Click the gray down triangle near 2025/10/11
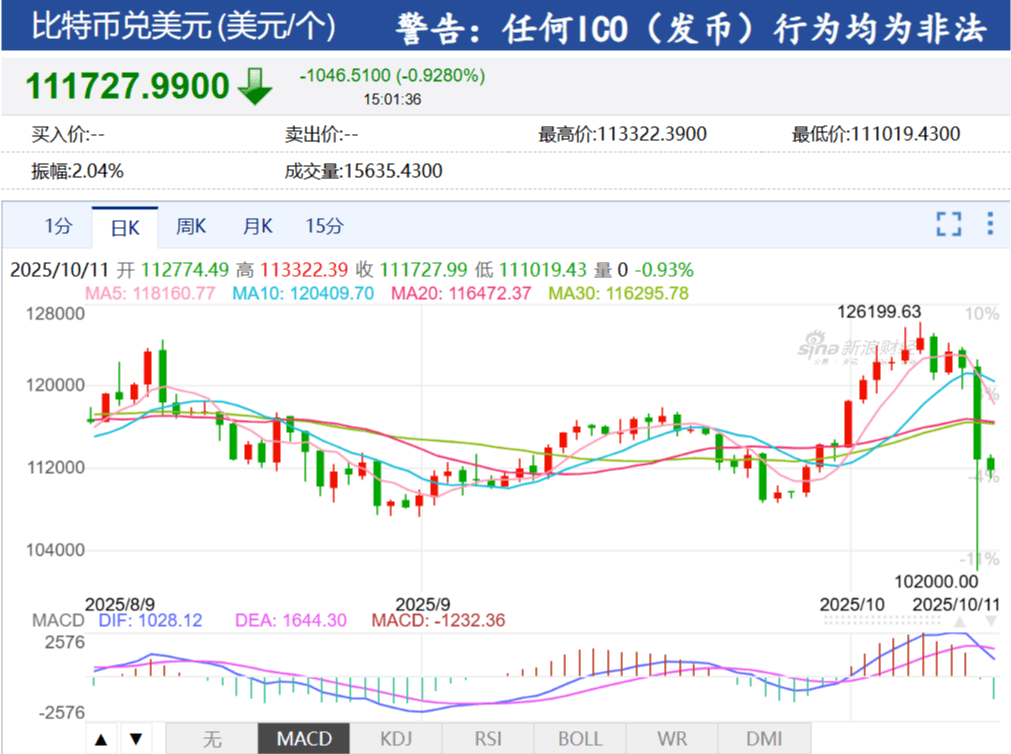 click(x=991, y=622)
